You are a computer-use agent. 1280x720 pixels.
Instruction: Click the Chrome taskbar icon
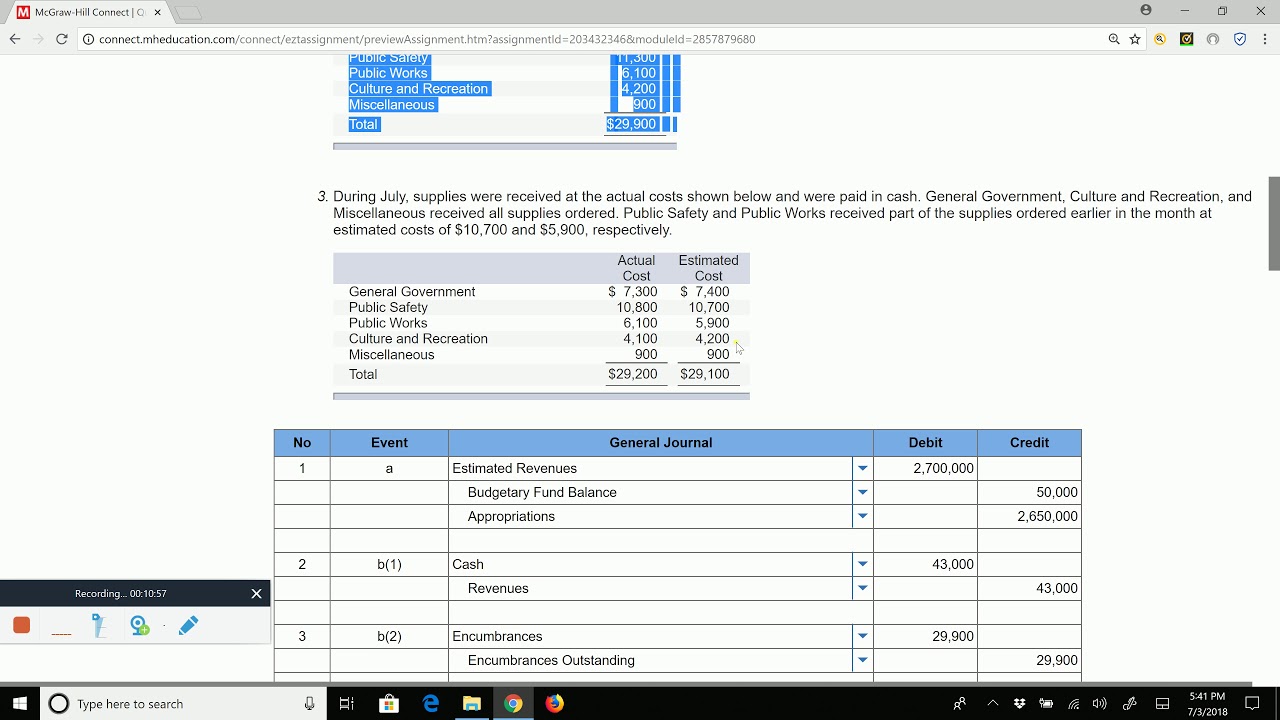[513, 704]
